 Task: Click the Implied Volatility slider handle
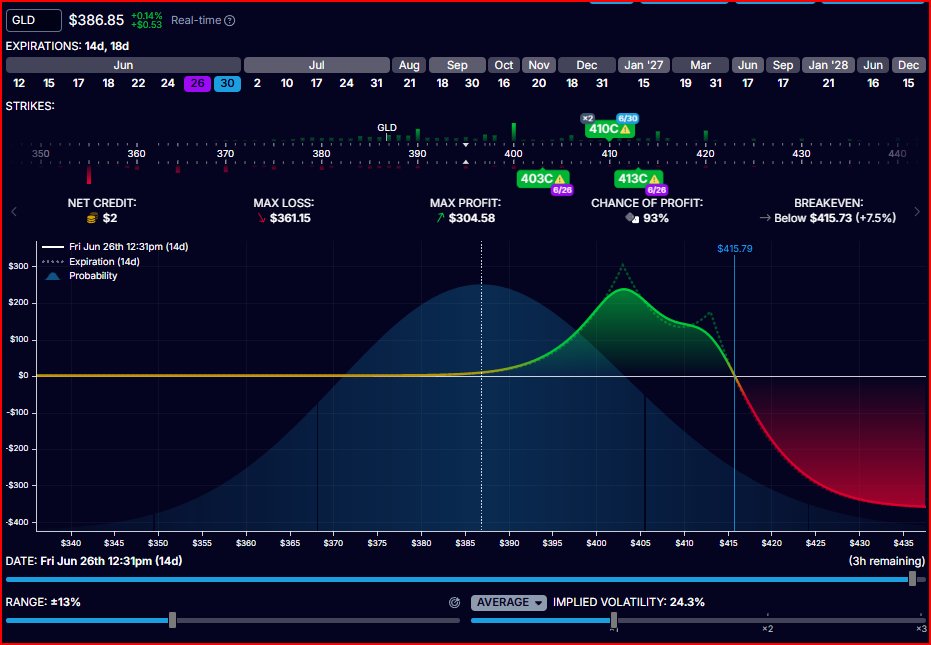click(x=614, y=621)
